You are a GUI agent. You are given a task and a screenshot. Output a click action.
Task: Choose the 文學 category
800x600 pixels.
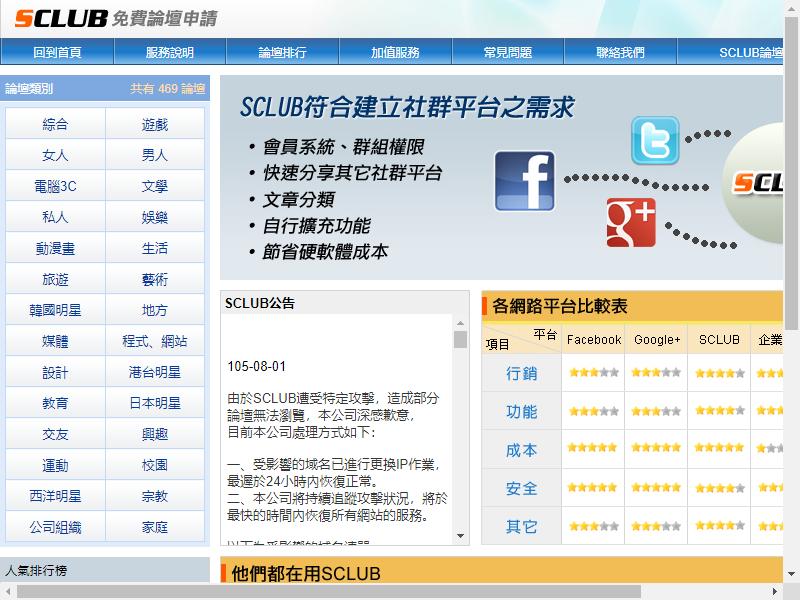(x=155, y=186)
